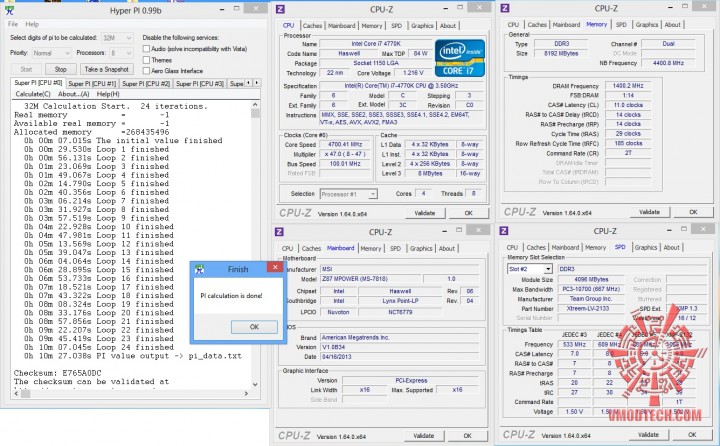Select the Super PI [CPU #3] tab
Viewport: 720px width, 446px height.
[x=200, y=84]
